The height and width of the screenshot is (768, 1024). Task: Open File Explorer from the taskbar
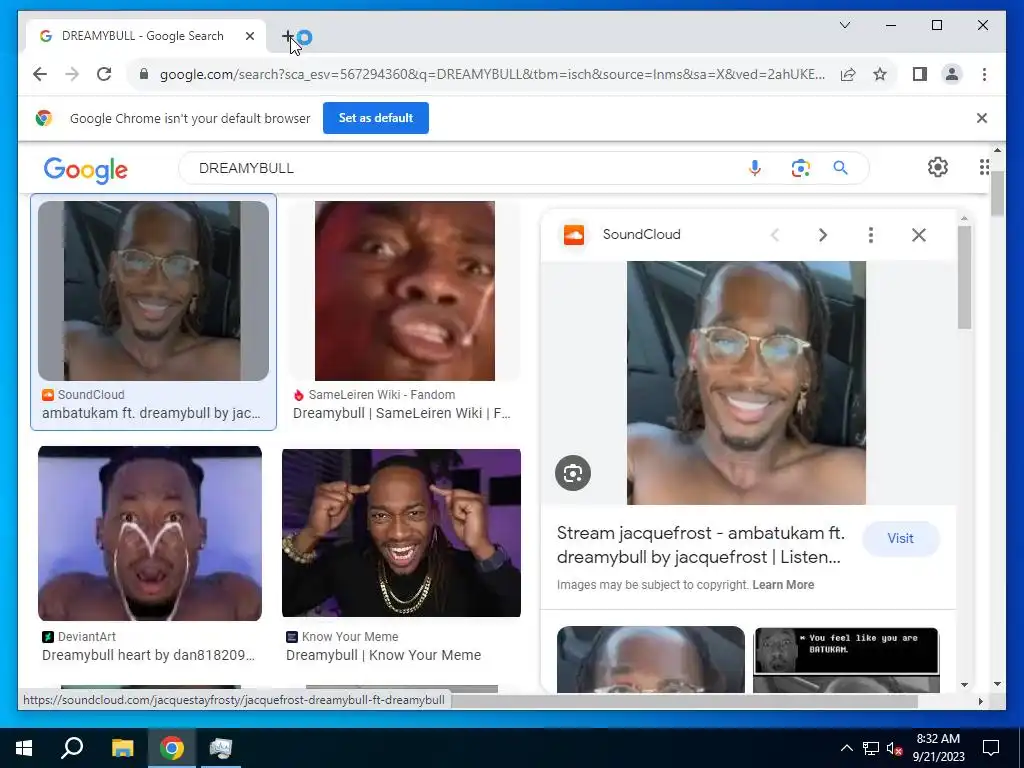[123, 748]
